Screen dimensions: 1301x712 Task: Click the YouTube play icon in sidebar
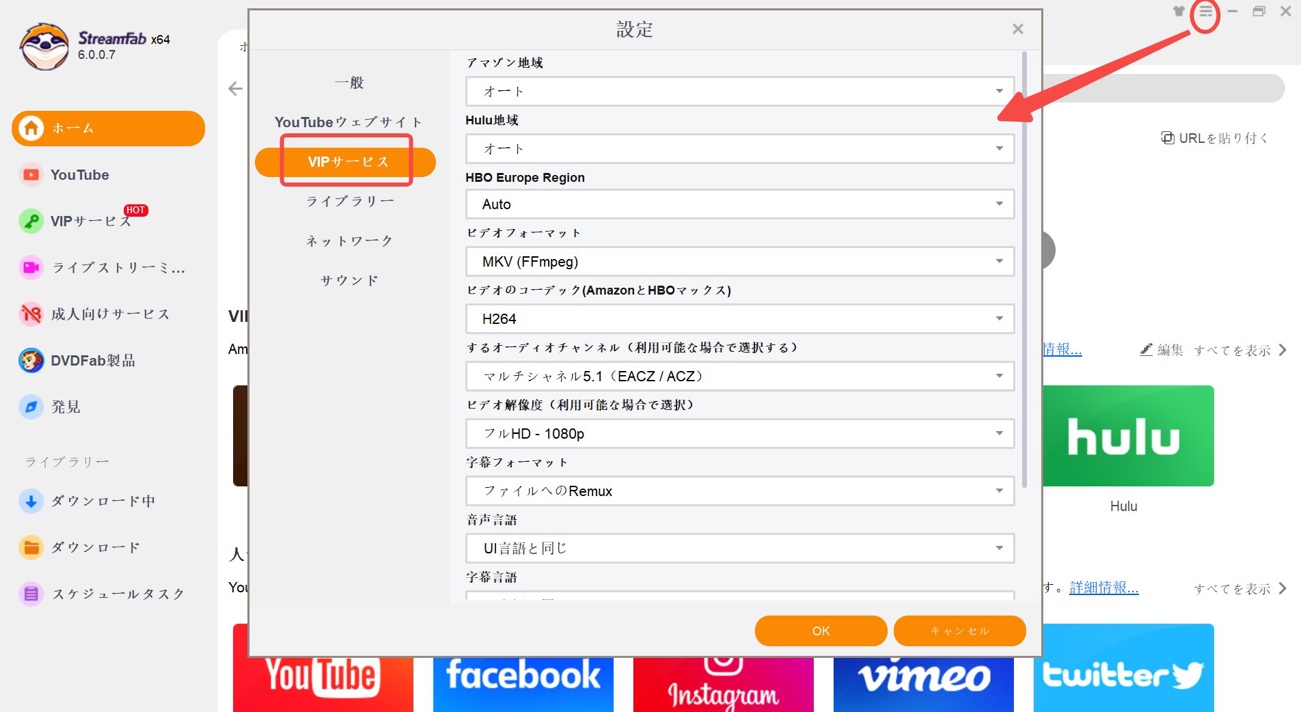click(x=31, y=175)
